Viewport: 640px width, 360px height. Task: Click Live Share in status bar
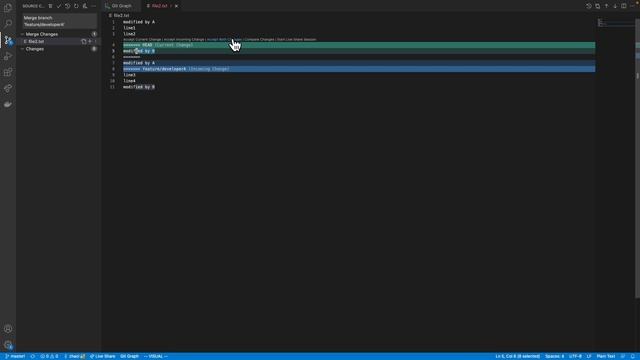pyautogui.click(x=102, y=356)
